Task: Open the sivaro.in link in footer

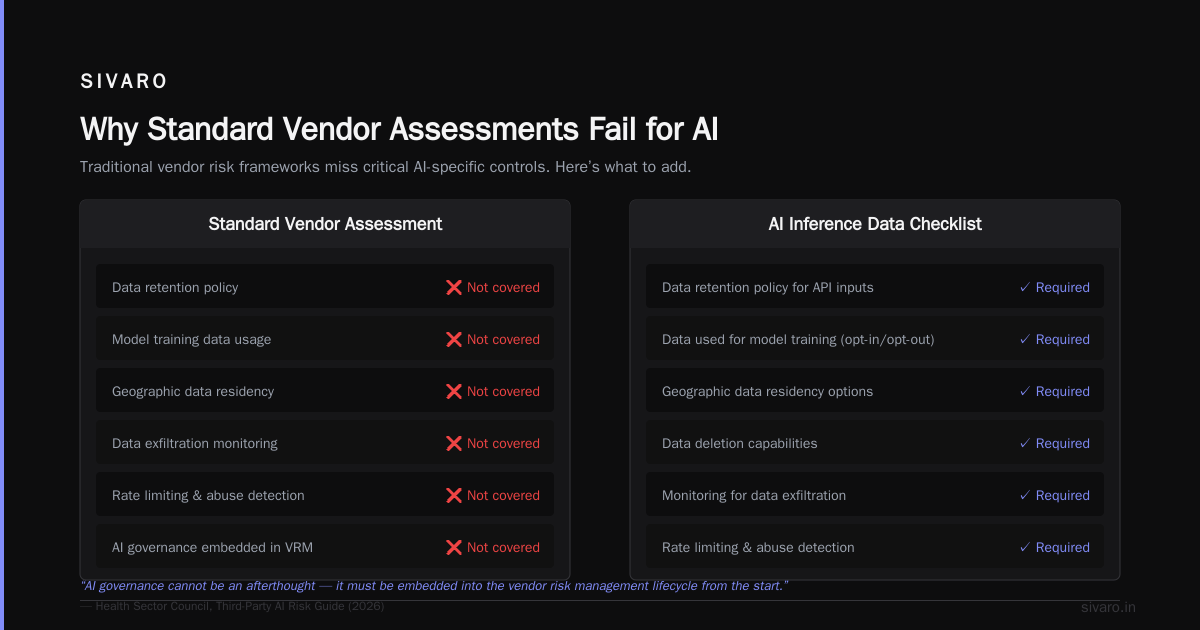Action: click(x=1108, y=607)
